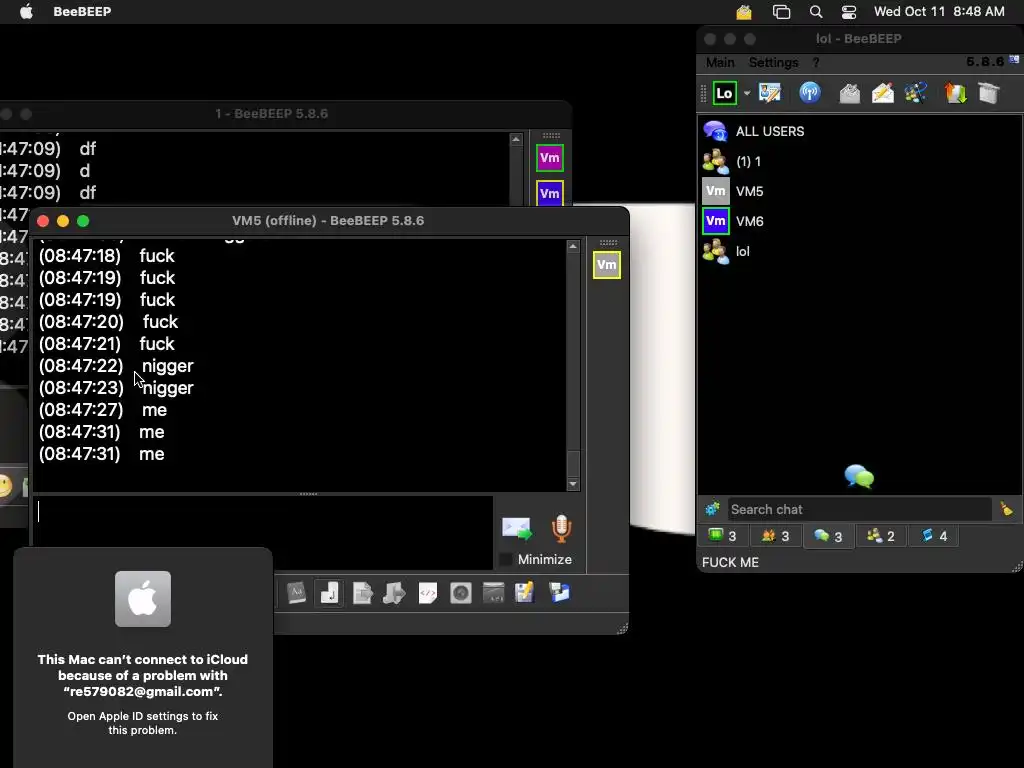Click the blue printer icon in VM5 toolbar
This screenshot has height=768, width=1024.
click(559, 593)
